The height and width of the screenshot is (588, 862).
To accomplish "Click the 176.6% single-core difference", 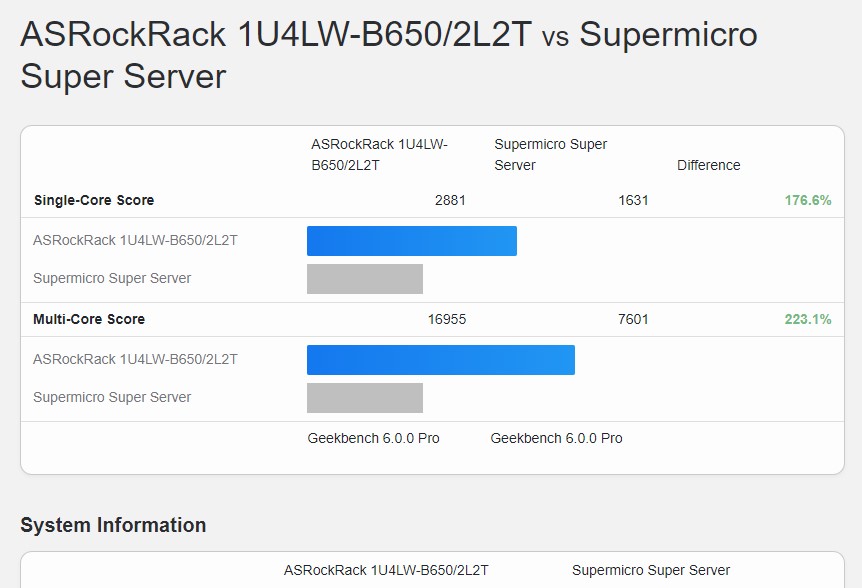I will click(808, 200).
